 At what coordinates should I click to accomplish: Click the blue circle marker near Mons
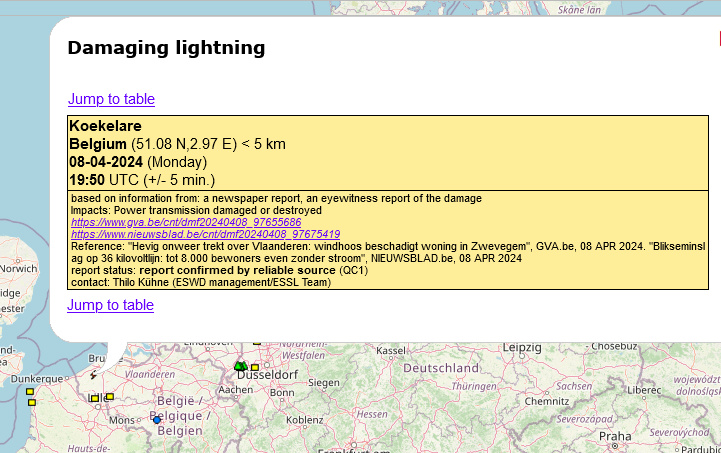(157, 420)
